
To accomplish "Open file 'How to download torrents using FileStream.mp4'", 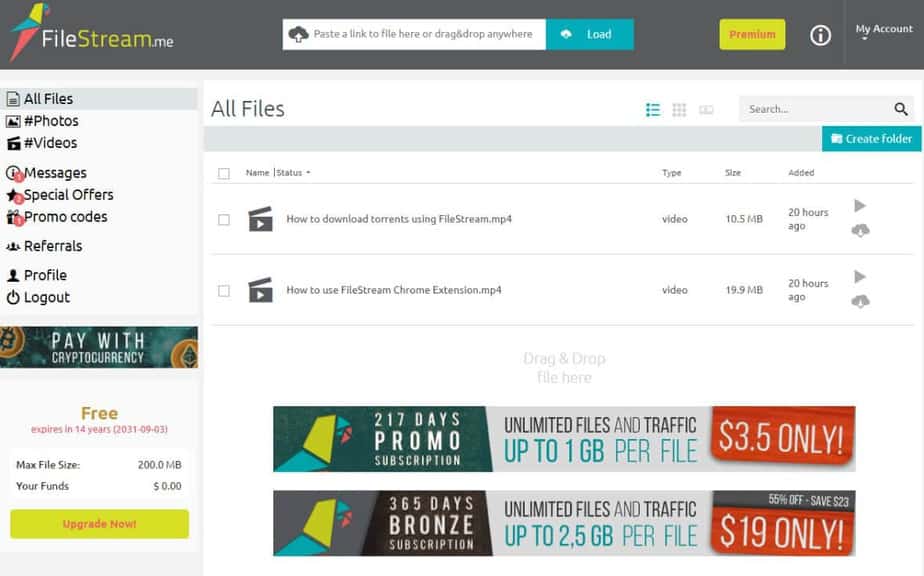I will pos(399,219).
